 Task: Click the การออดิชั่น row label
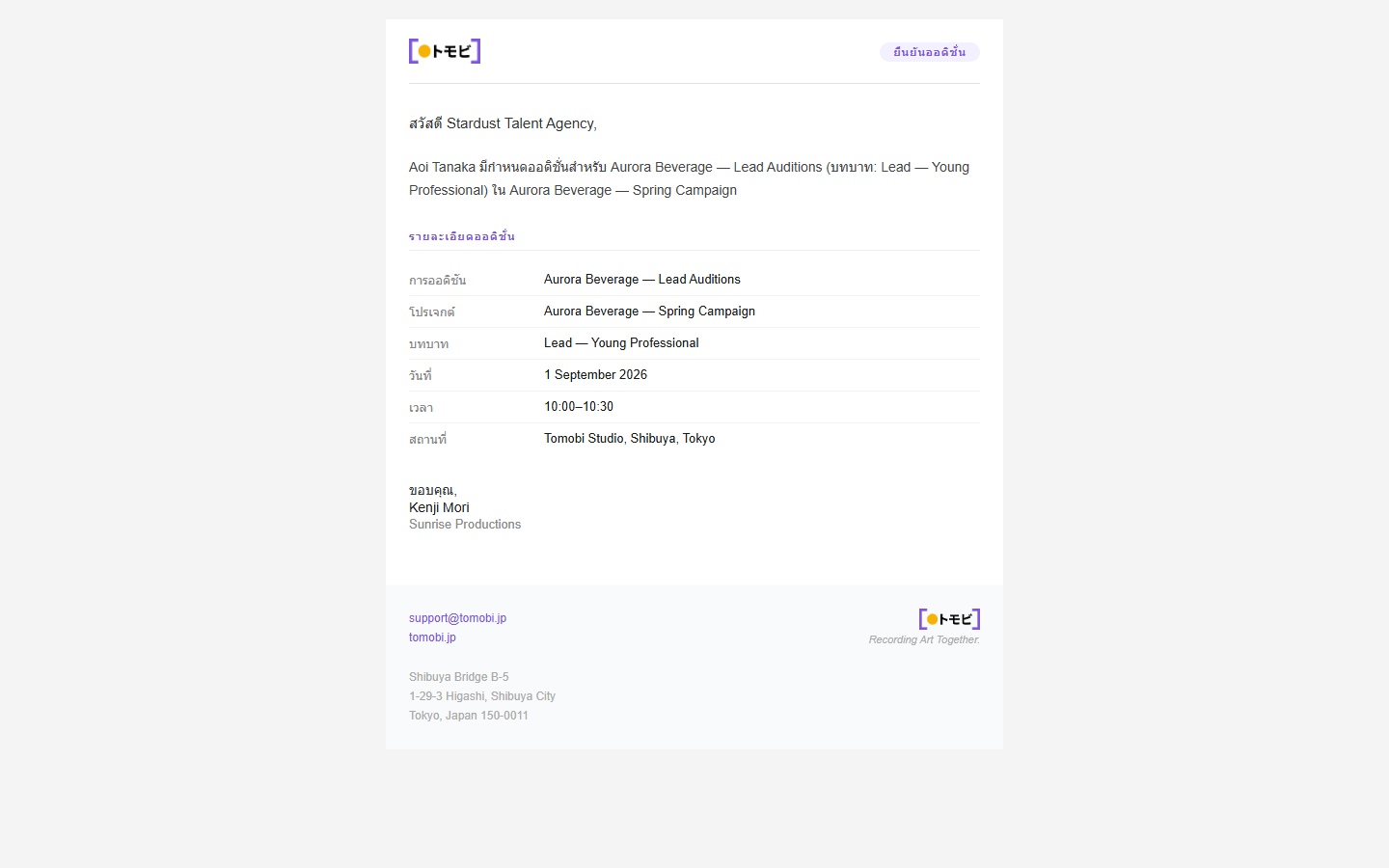coord(437,281)
